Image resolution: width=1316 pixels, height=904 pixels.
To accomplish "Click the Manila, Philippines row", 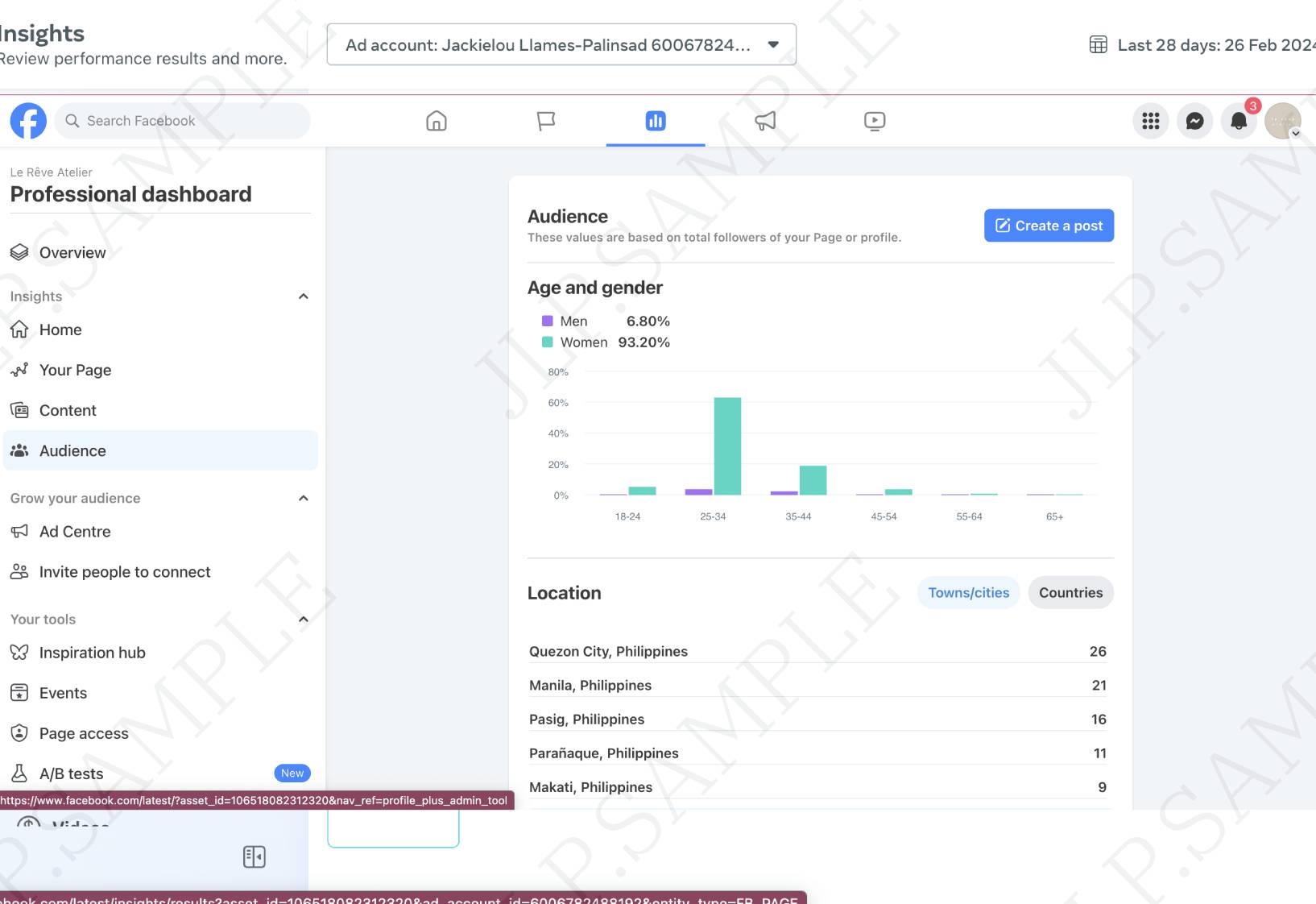I will pos(817,685).
